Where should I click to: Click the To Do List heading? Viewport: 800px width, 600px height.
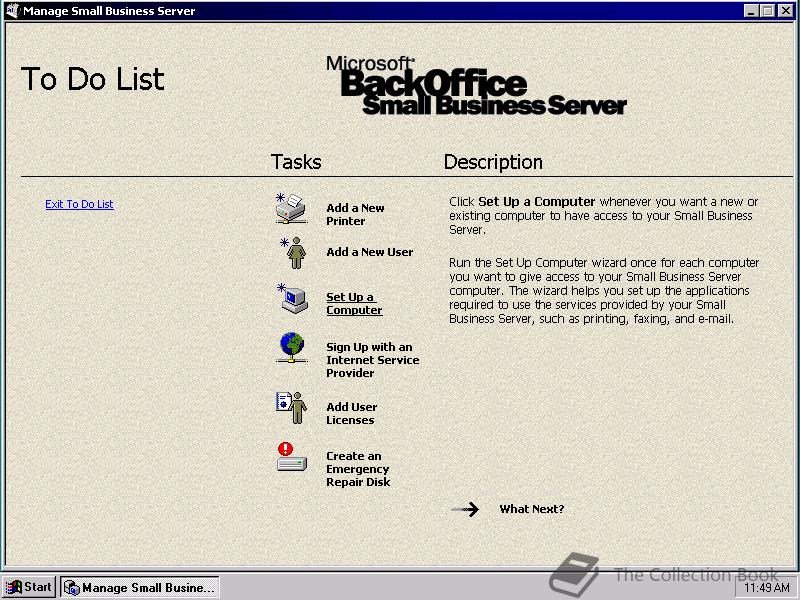[93, 79]
